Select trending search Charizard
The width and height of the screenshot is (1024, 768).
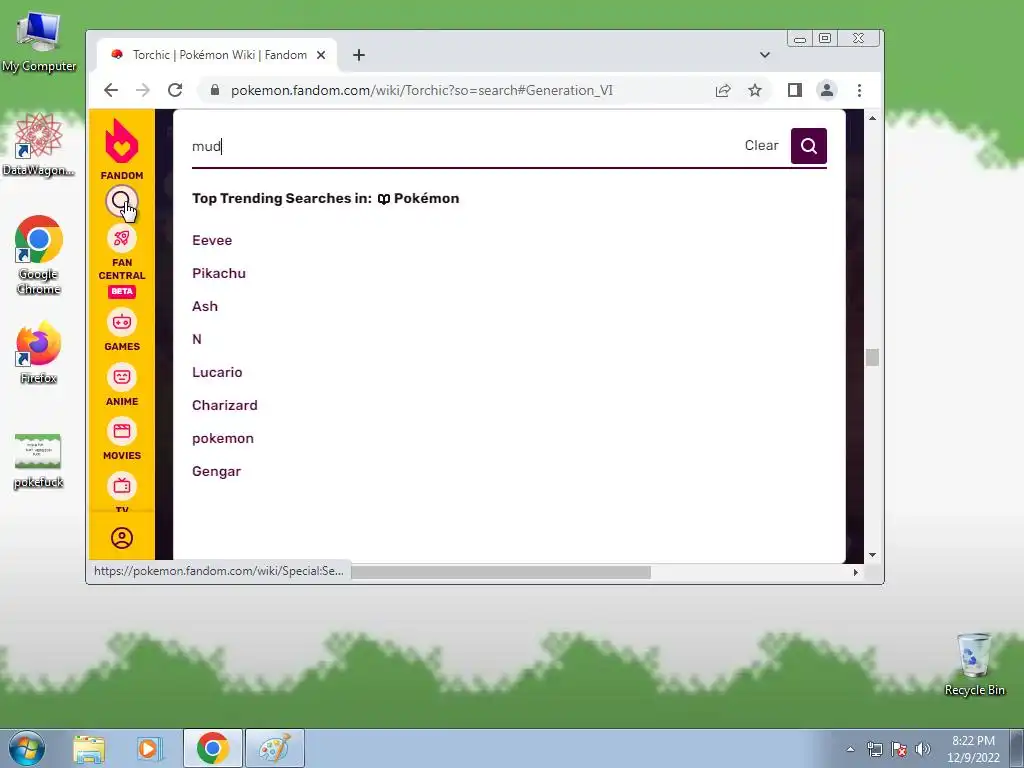(x=225, y=405)
